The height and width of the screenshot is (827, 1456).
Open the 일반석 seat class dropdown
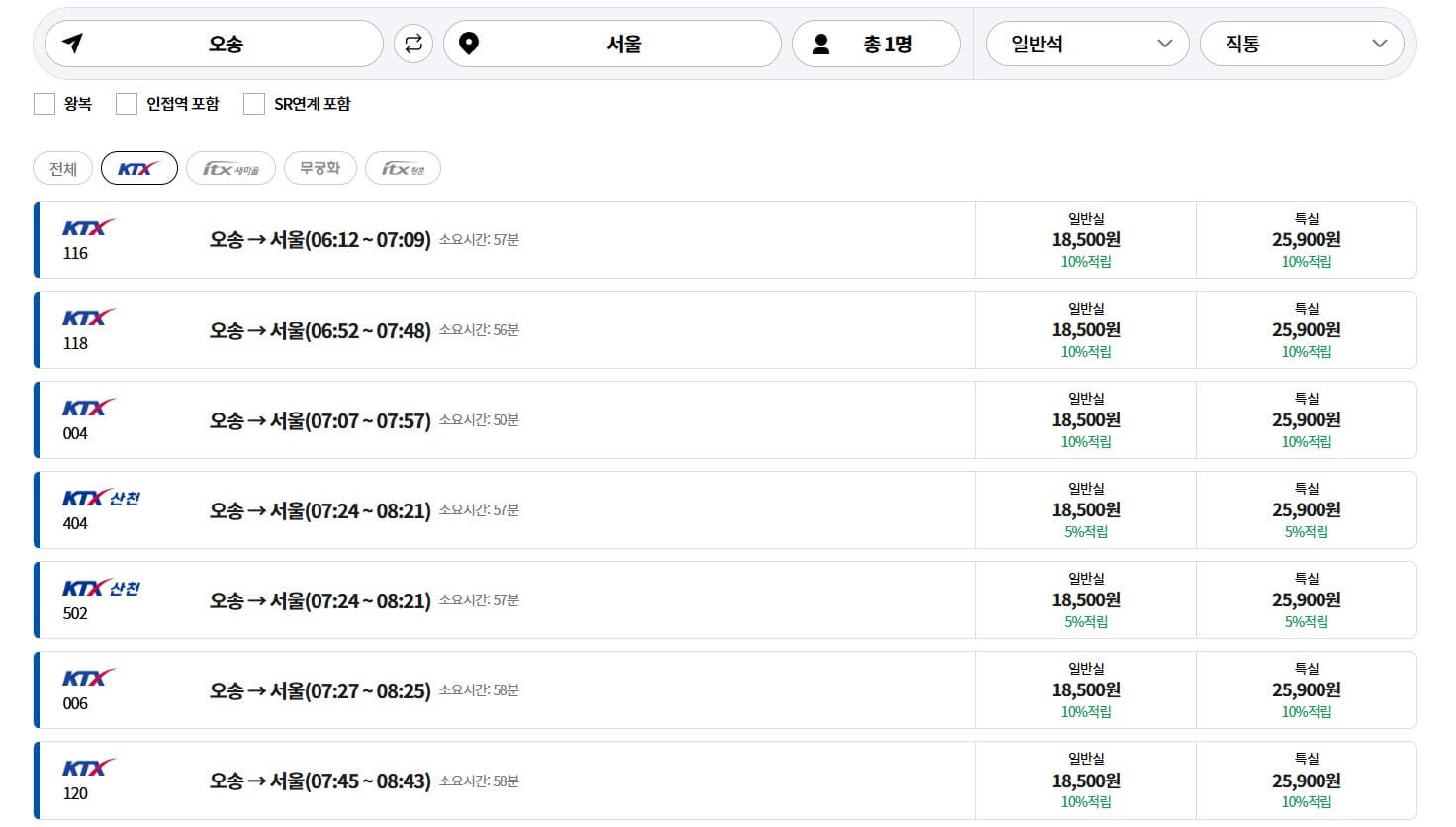click(x=1088, y=43)
